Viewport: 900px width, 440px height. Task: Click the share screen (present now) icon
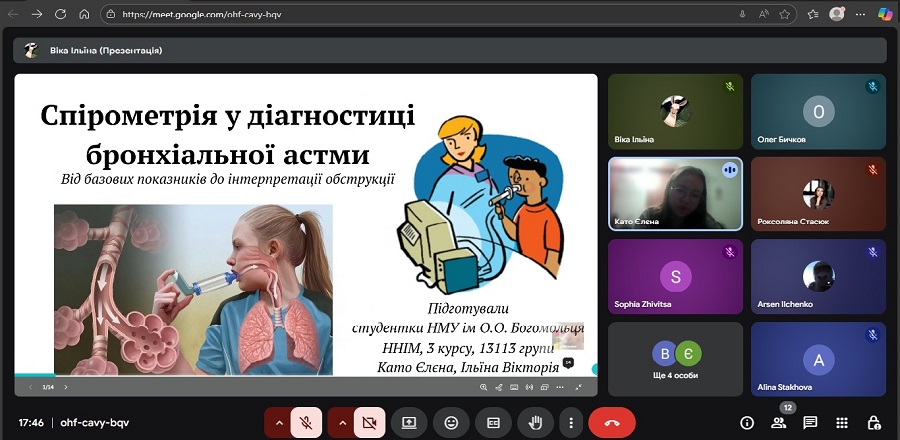[409, 423]
